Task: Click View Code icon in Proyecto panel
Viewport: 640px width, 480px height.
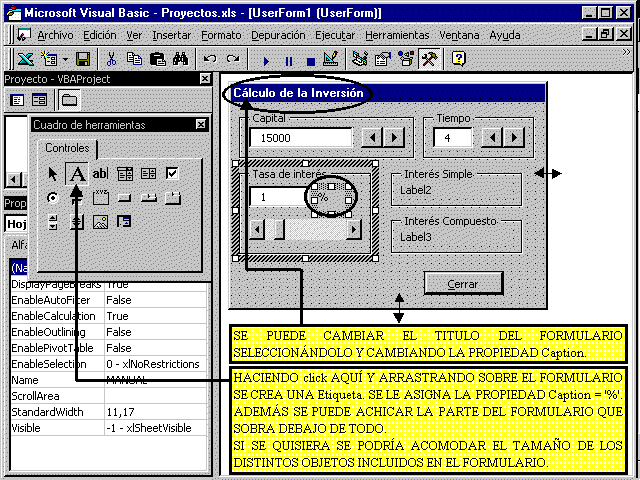Action: (17, 100)
